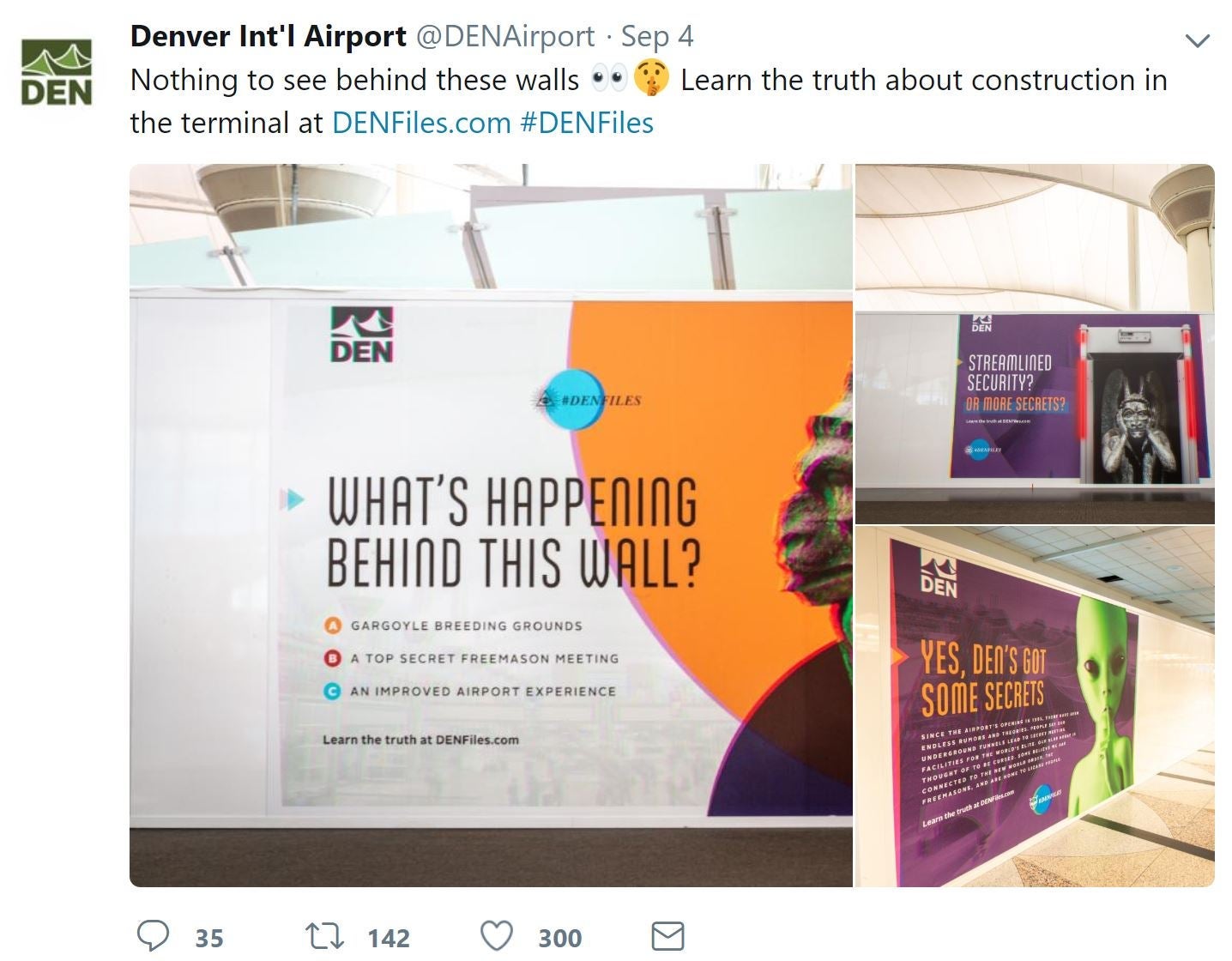View the 'What's happening behind this wall' photo

(491, 525)
